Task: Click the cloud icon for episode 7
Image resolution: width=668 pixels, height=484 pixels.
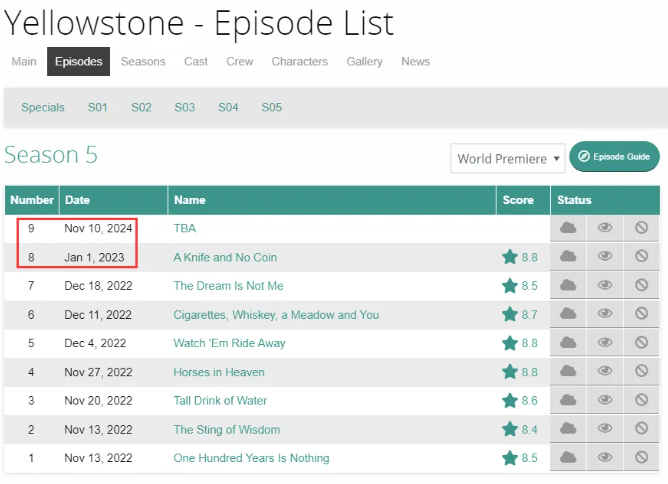Action: point(568,285)
